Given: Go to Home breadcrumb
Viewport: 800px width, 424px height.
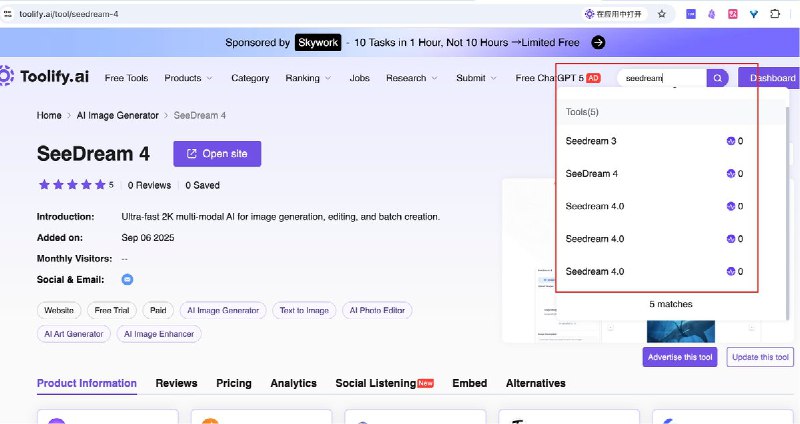Looking at the screenshot, I should coord(49,115).
